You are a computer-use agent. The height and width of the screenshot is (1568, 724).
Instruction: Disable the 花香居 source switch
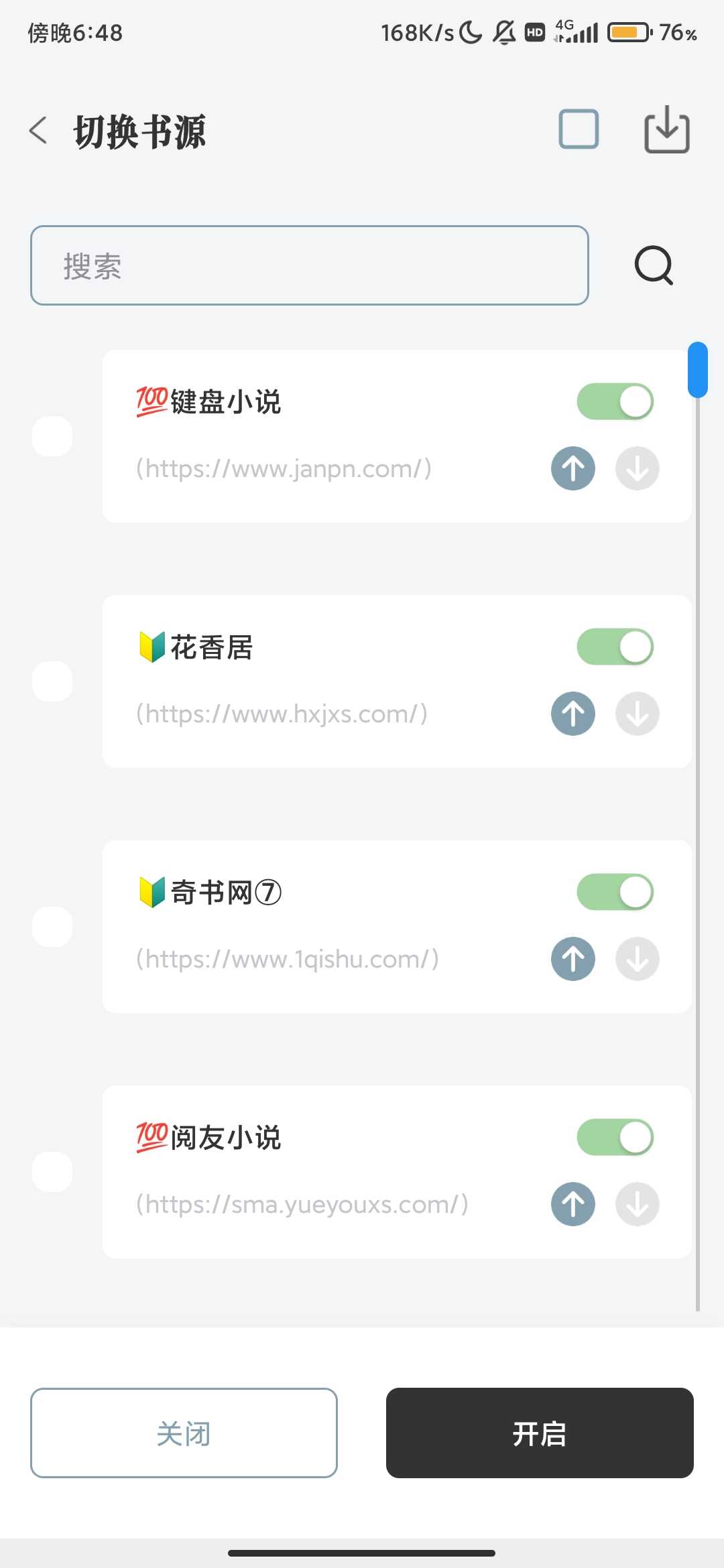[615, 647]
